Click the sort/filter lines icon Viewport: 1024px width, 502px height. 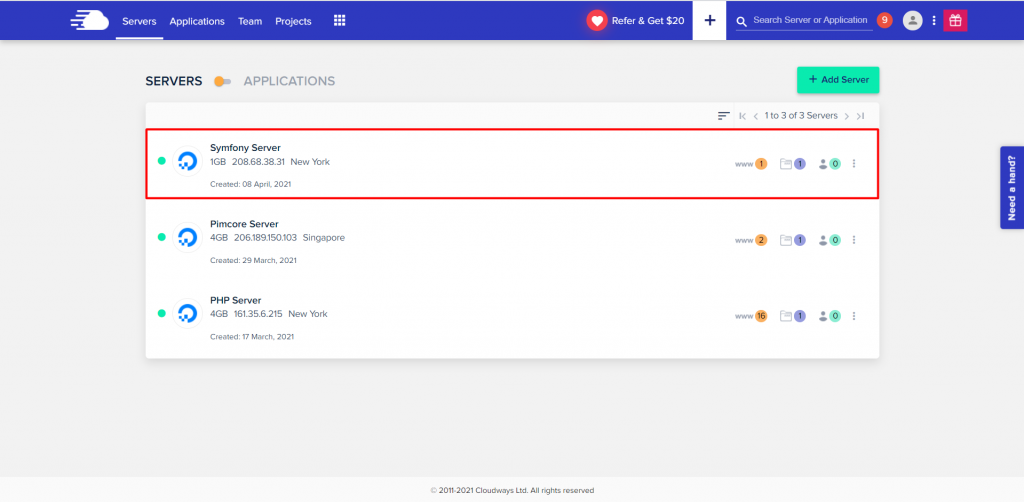724,116
